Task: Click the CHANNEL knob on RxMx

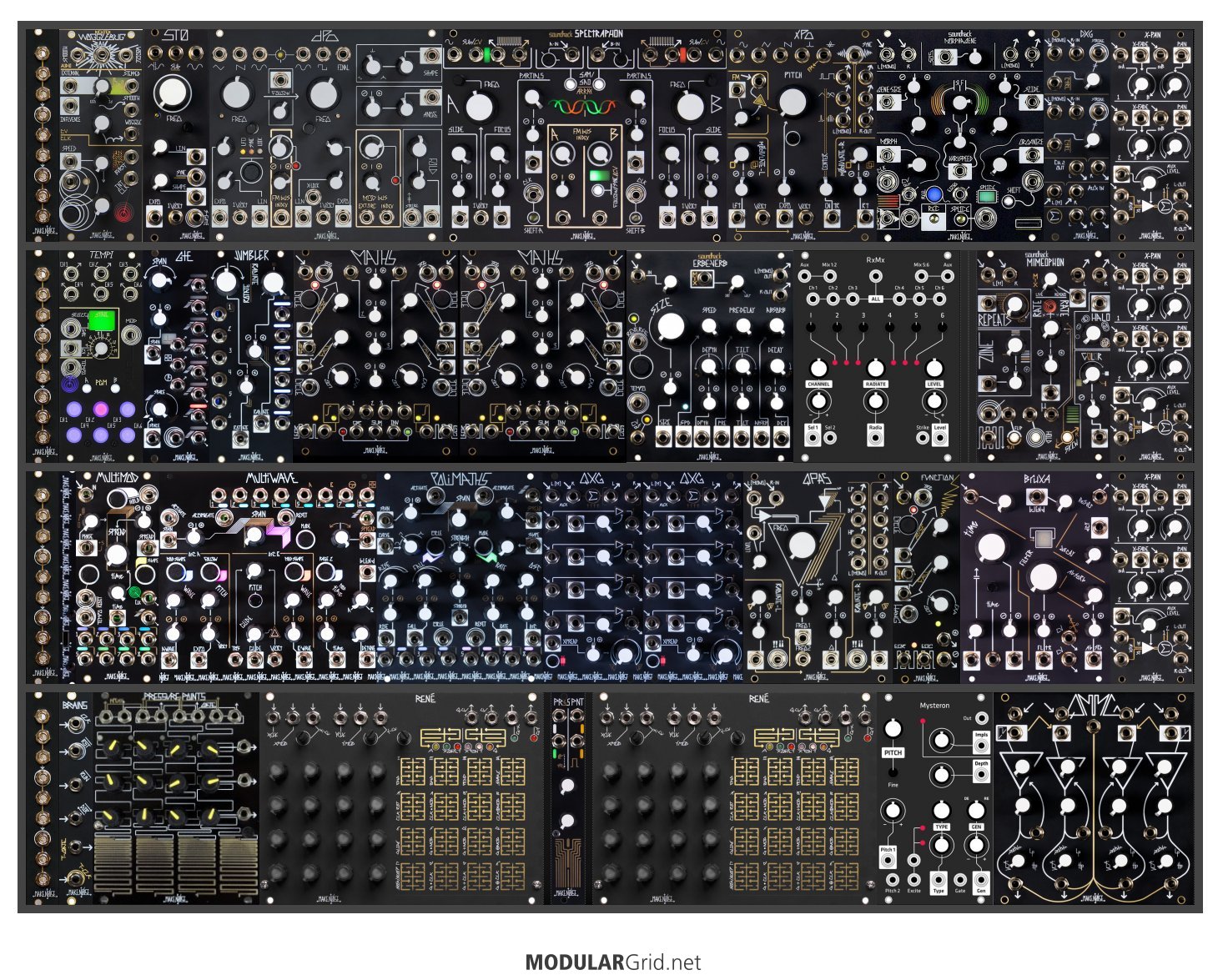Action: tap(818, 369)
